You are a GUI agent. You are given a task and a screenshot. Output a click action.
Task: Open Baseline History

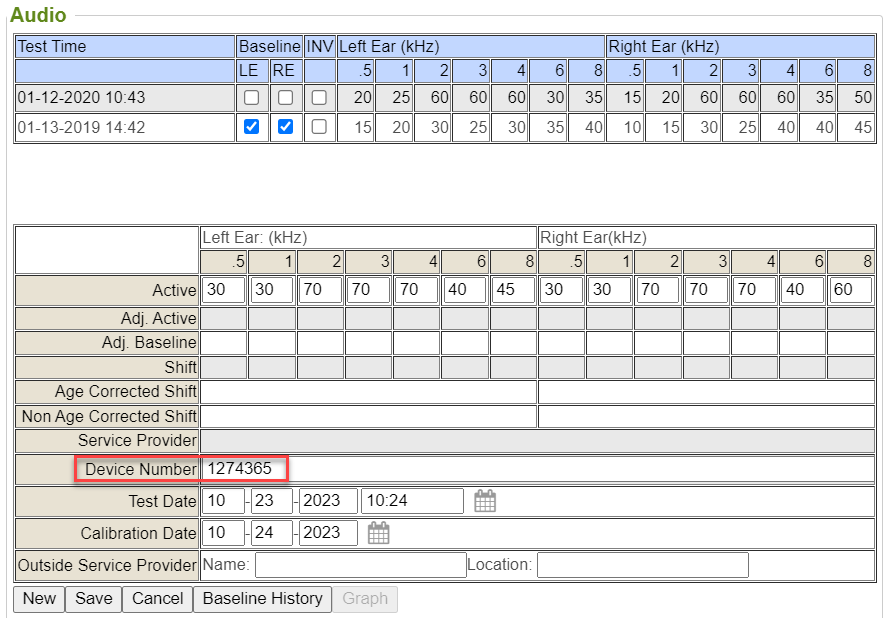click(x=262, y=599)
